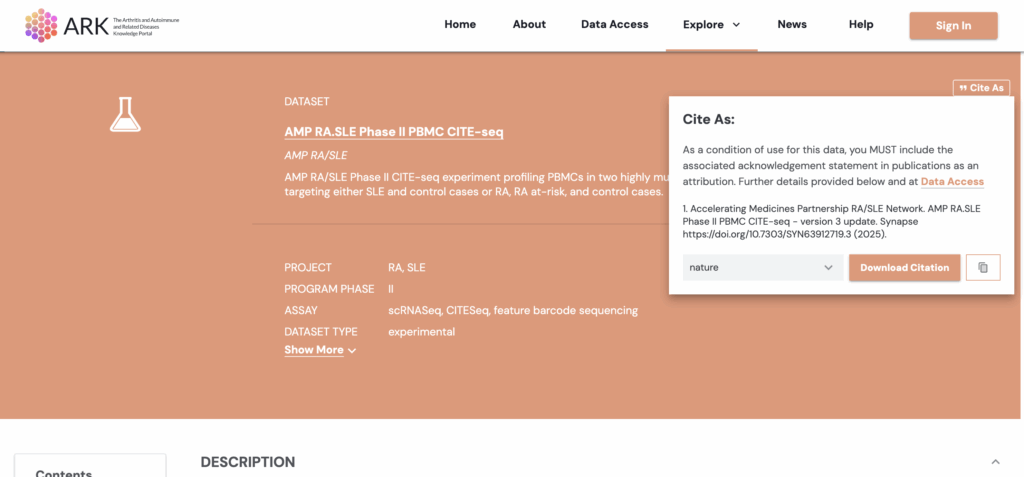Follow the Data Access link in the citation popup
The image size is (1024, 477).
tap(951, 182)
